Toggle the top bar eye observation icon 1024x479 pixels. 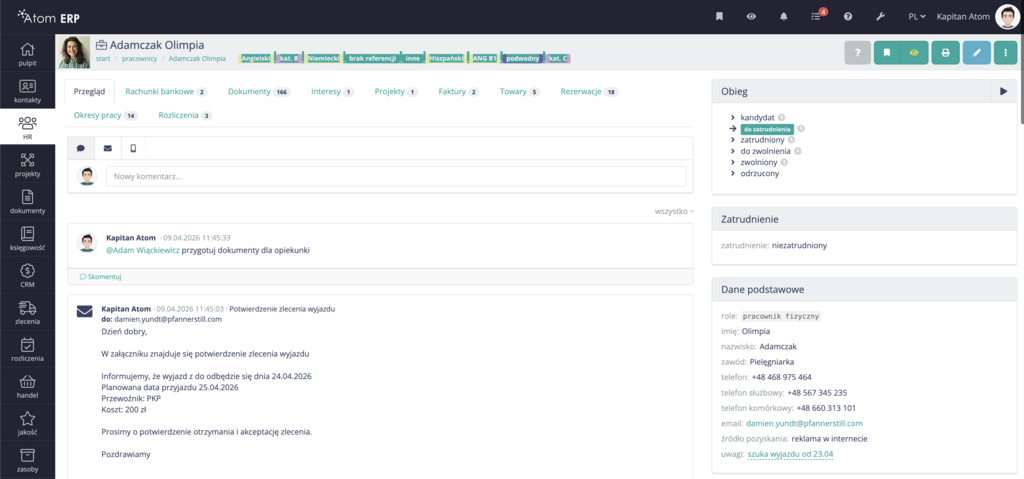point(751,17)
